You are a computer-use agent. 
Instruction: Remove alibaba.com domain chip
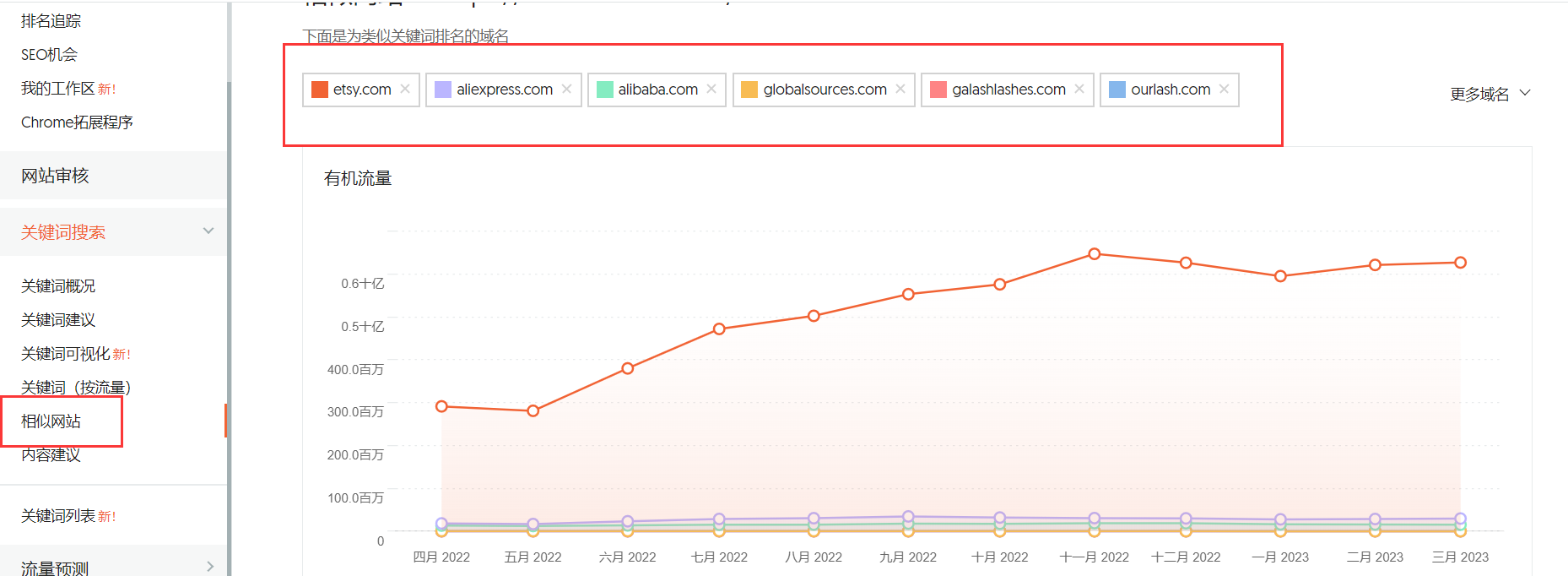(x=711, y=89)
